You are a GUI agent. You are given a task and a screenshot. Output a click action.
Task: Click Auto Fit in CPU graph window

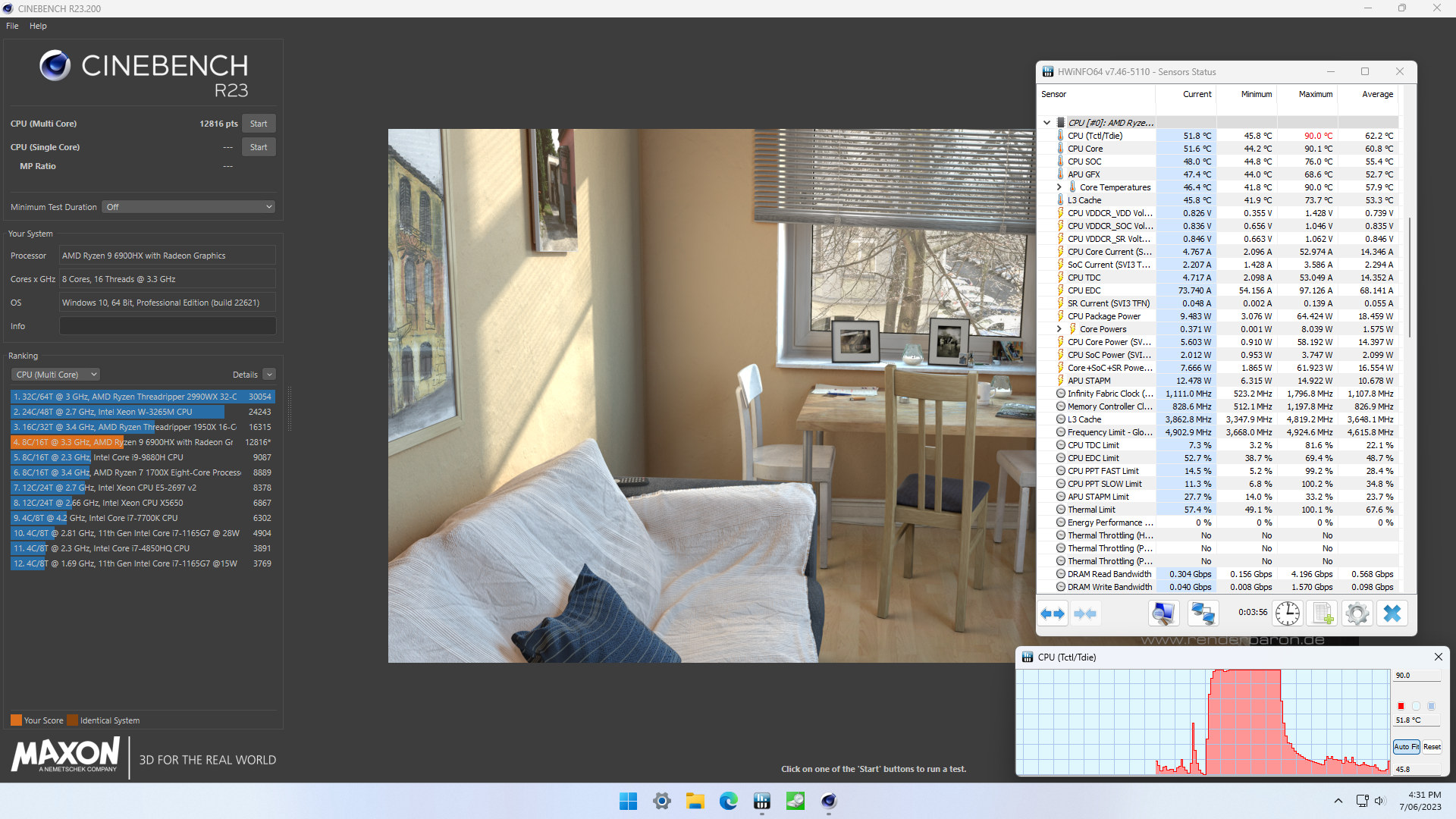[1407, 747]
